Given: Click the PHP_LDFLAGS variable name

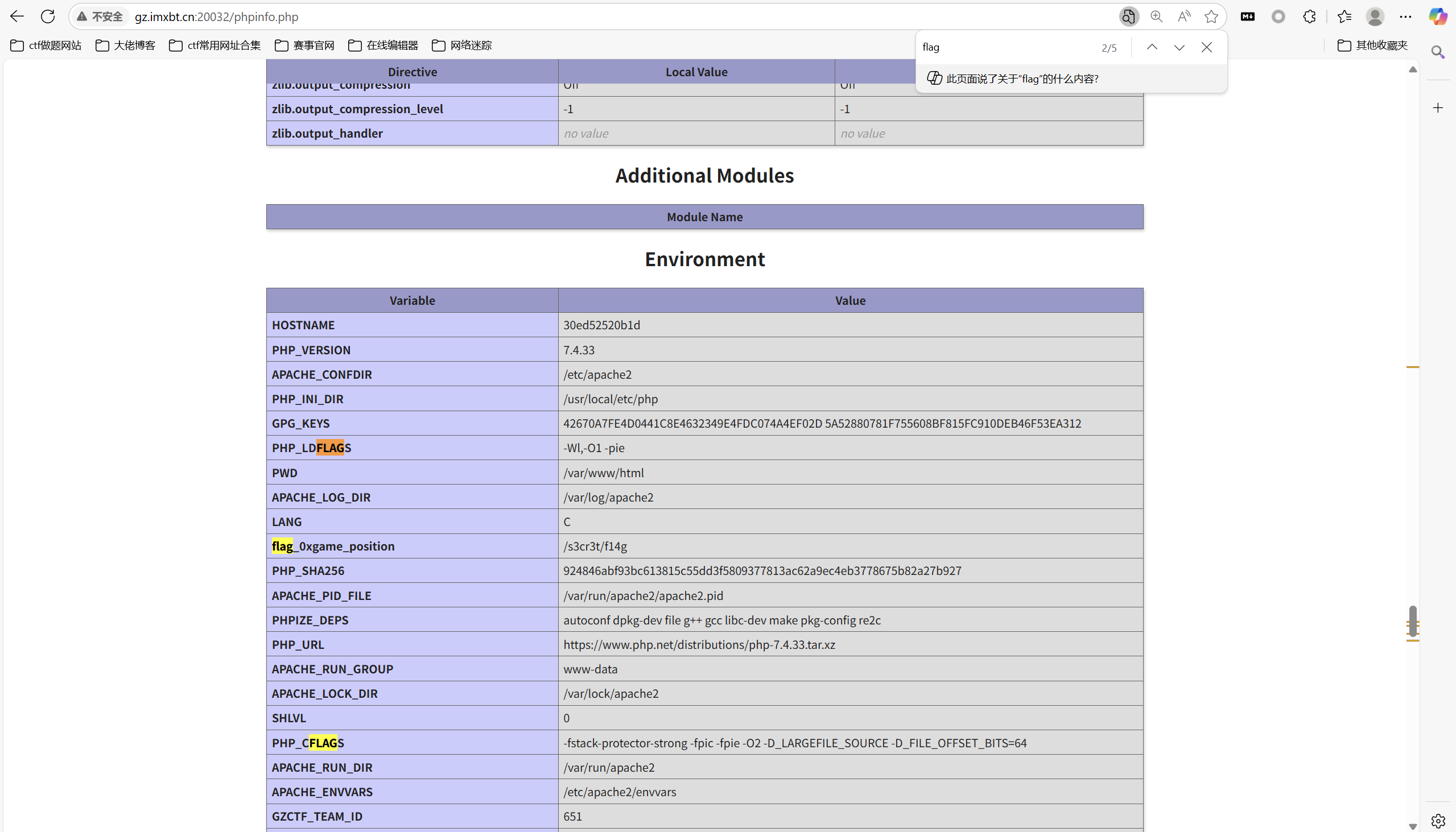Looking at the screenshot, I should point(312,448).
